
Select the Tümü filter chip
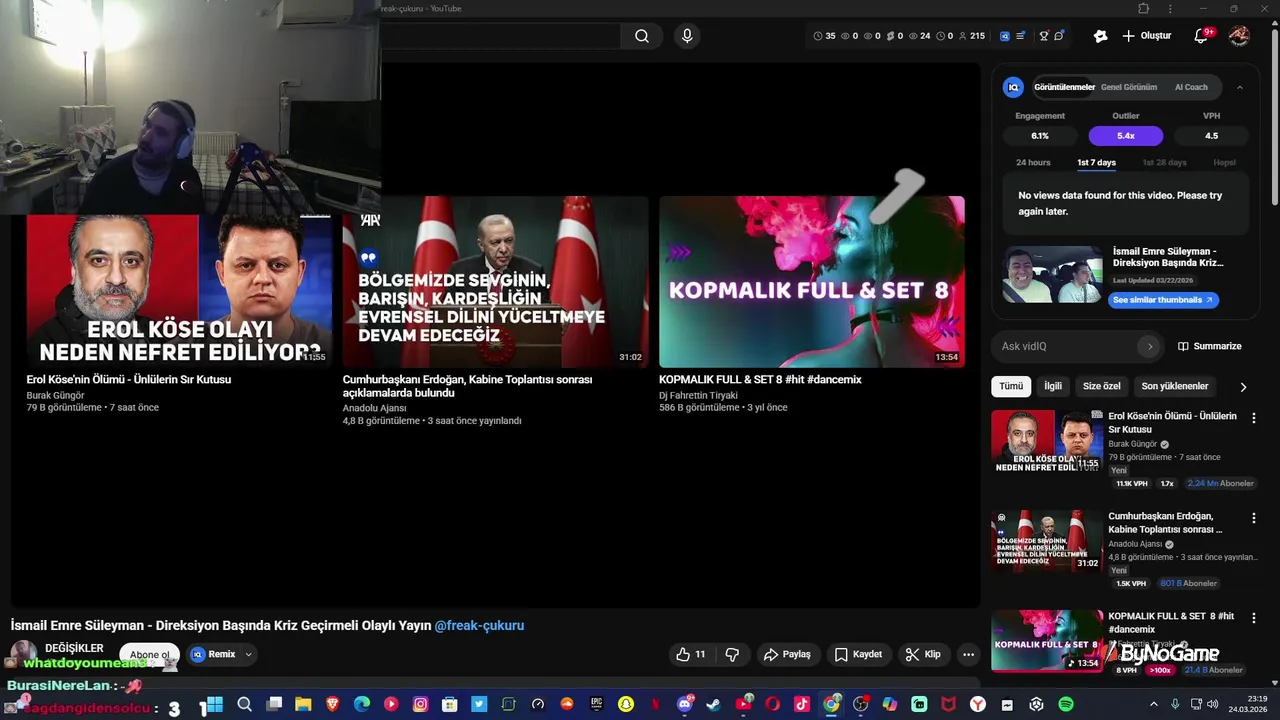click(x=1011, y=386)
